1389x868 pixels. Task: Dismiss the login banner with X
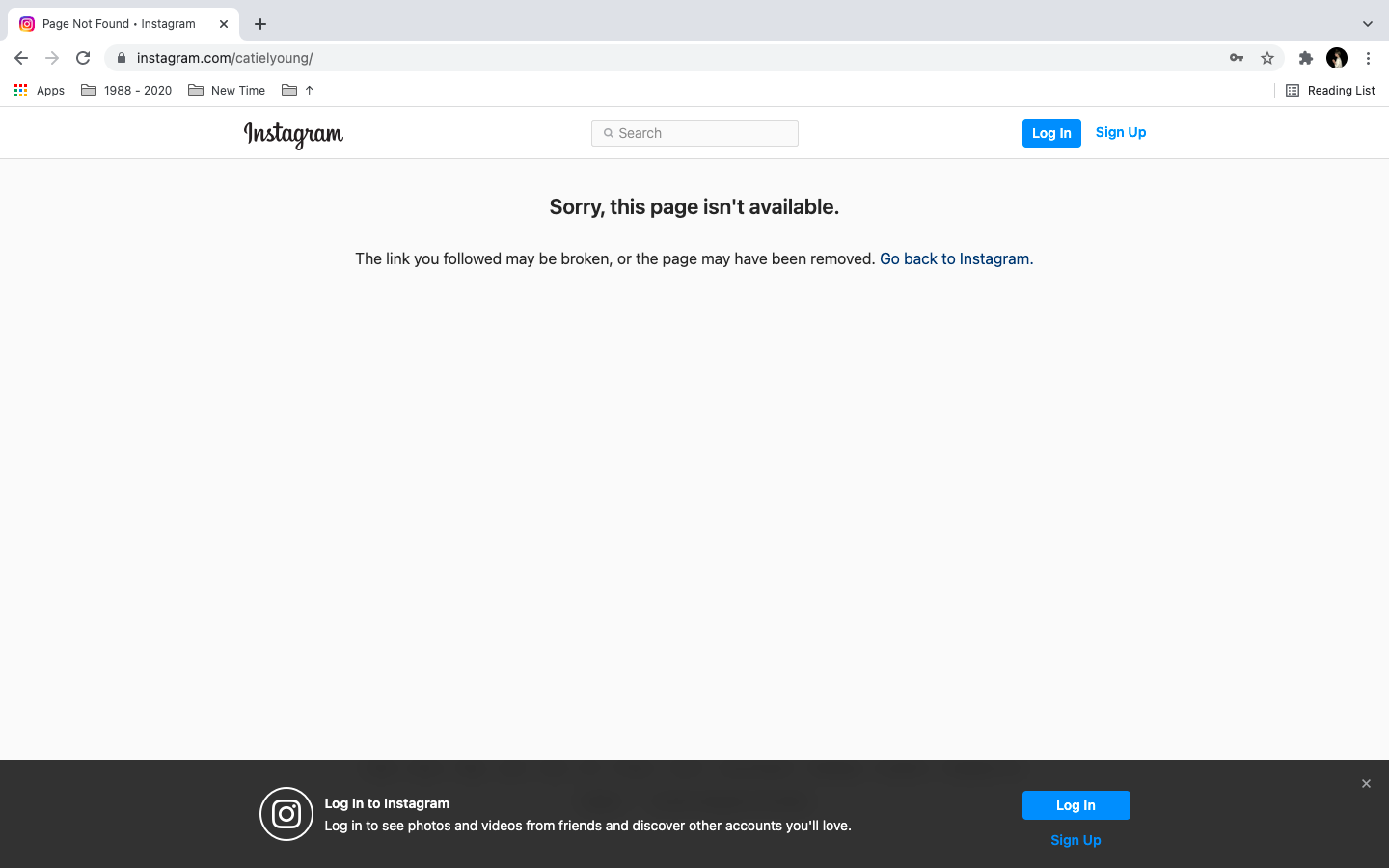1366,784
